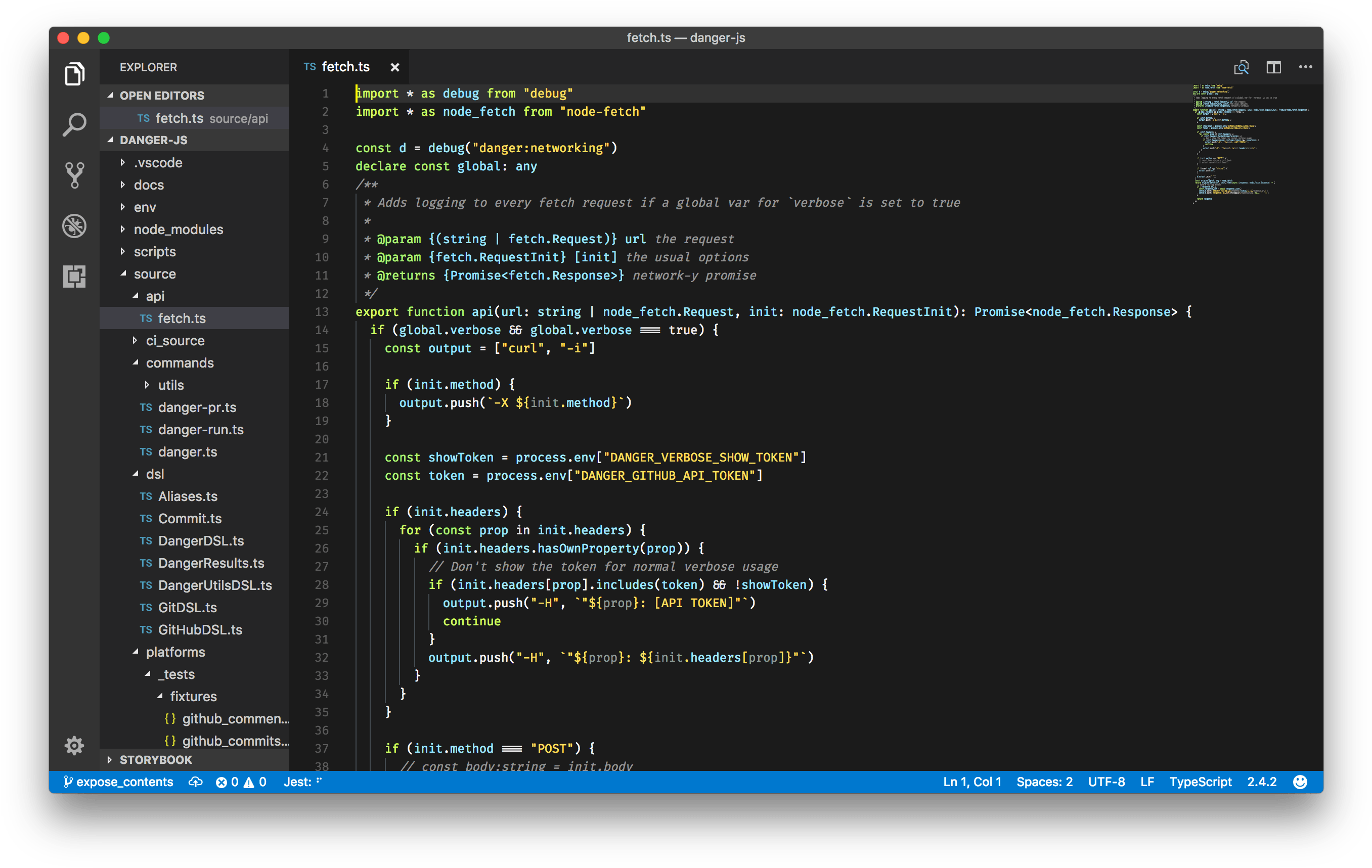Click the feedback smiley icon
1372x868 pixels.
(x=1300, y=782)
